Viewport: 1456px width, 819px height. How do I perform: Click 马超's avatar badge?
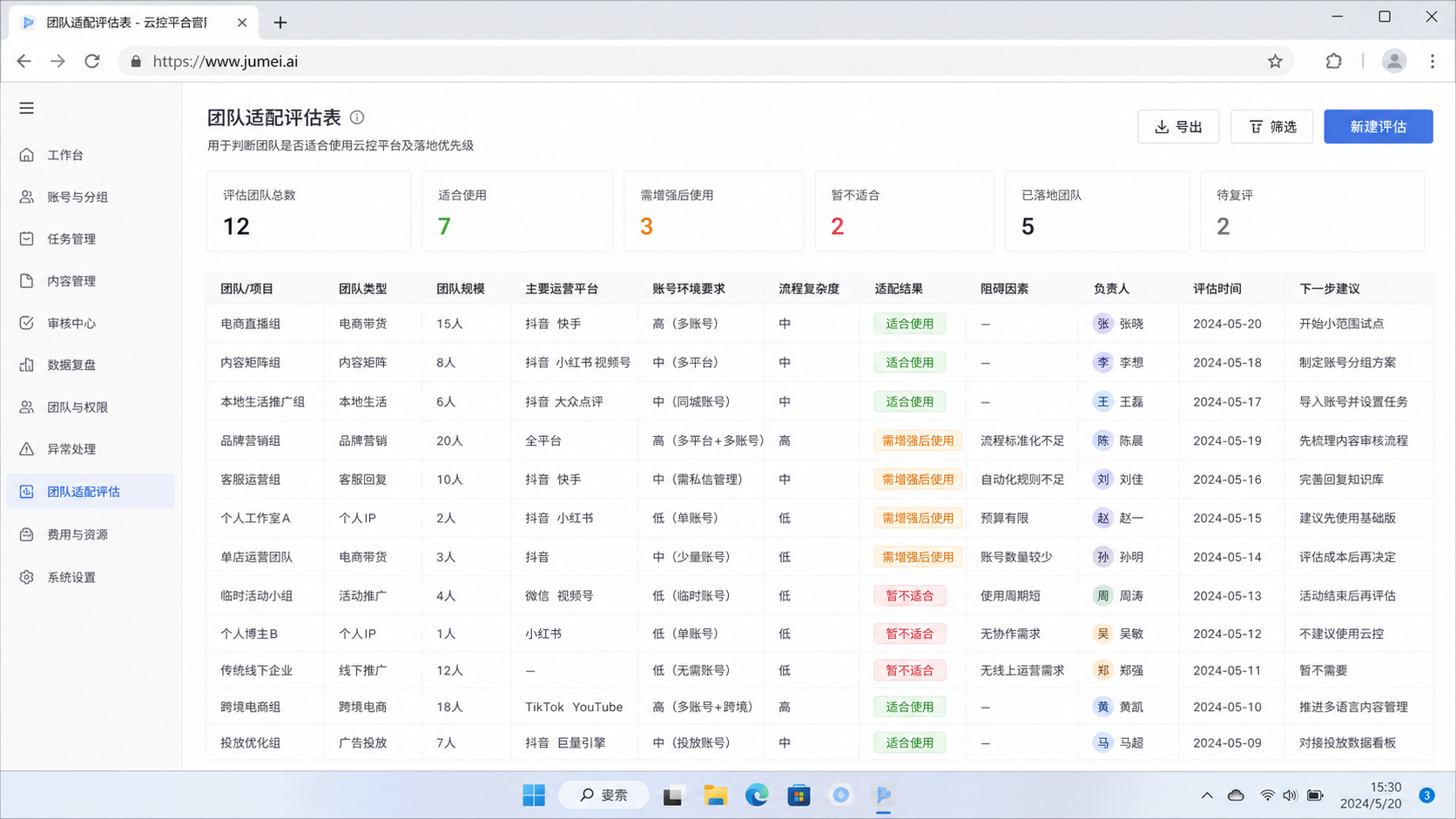coord(1103,742)
